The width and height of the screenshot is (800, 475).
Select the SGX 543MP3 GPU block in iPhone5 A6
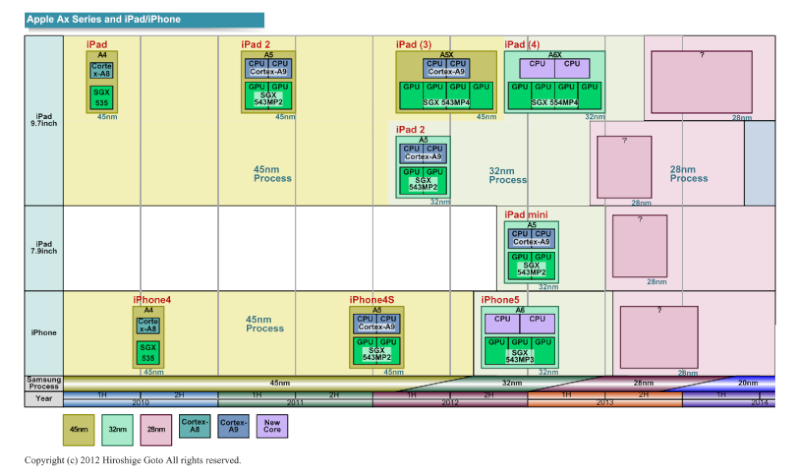(520, 351)
